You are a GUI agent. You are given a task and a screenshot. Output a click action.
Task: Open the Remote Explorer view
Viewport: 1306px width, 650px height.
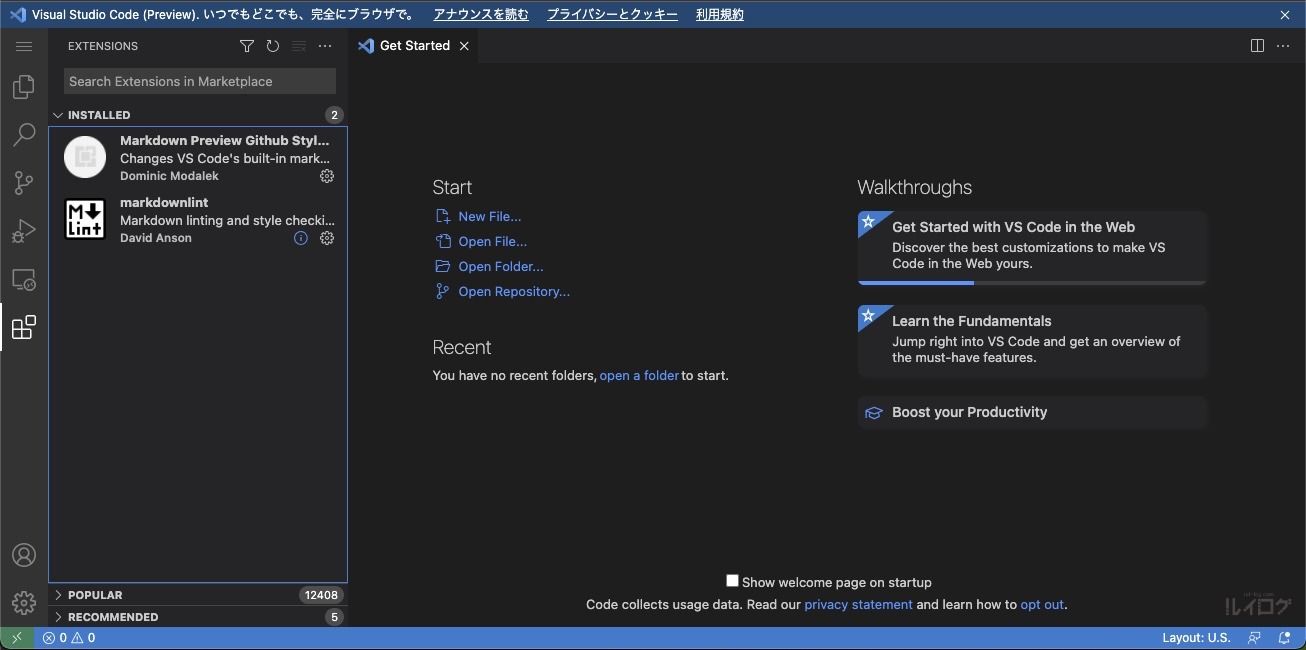point(23,279)
